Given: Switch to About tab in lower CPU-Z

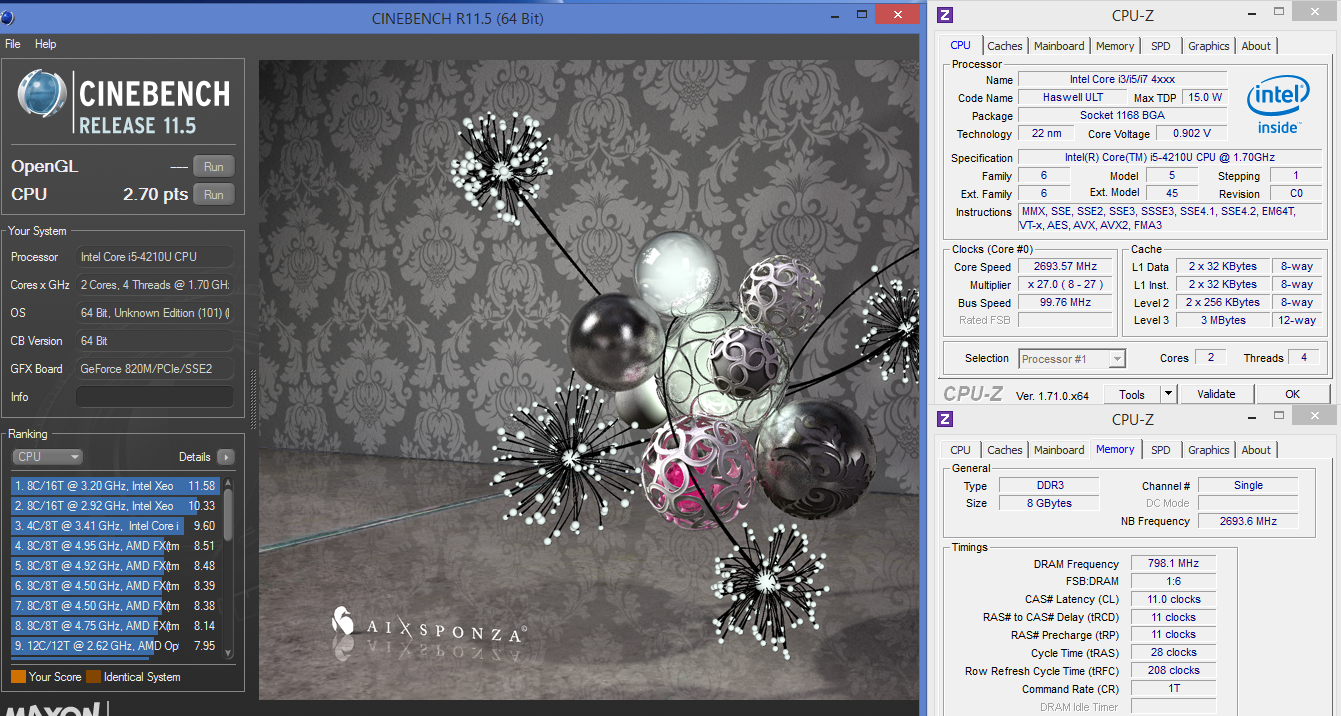Looking at the screenshot, I should [x=1256, y=450].
